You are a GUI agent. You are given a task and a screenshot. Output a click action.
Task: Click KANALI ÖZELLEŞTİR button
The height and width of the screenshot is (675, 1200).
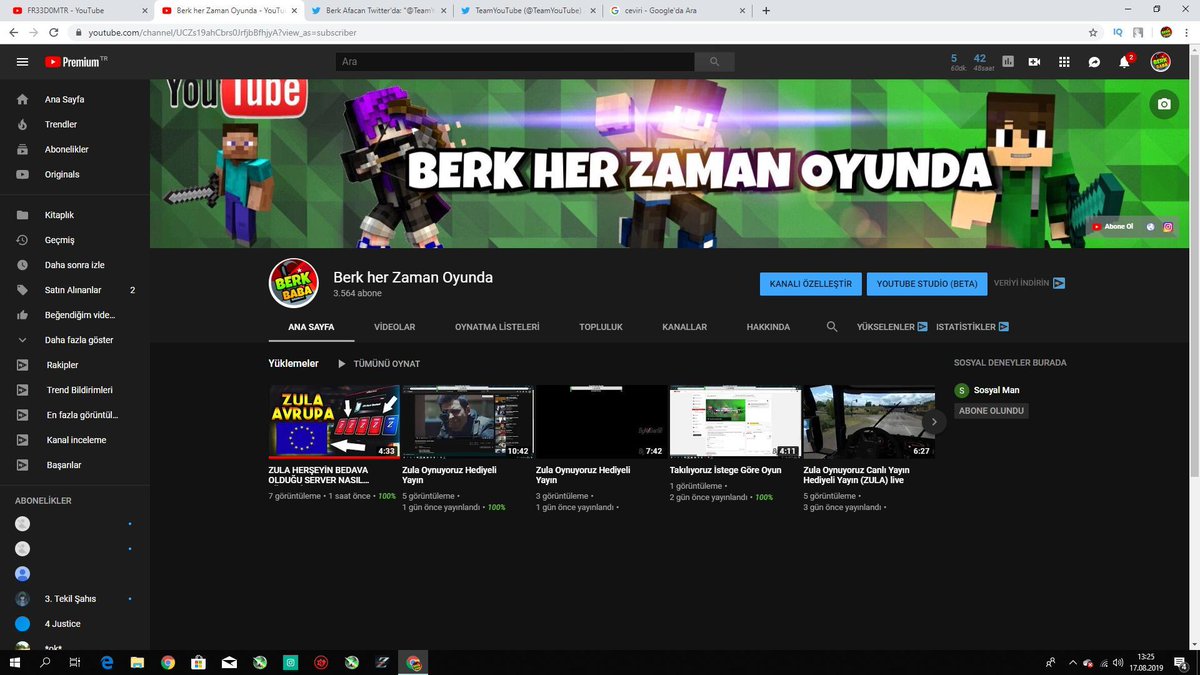click(810, 284)
